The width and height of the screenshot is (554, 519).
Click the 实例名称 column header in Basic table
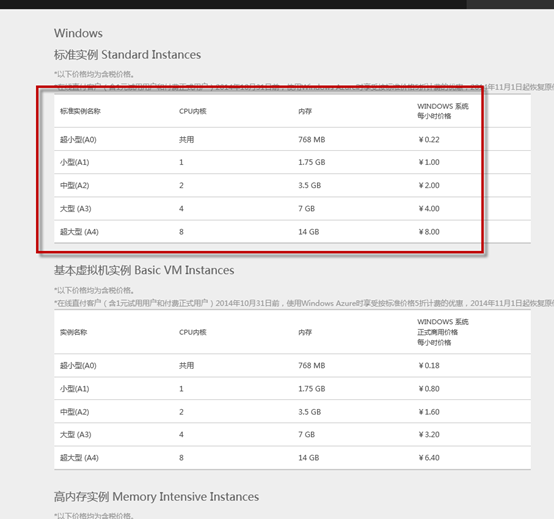coord(73,332)
